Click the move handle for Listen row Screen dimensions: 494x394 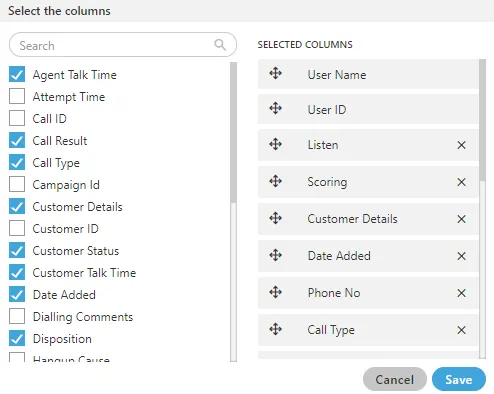coord(276,144)
